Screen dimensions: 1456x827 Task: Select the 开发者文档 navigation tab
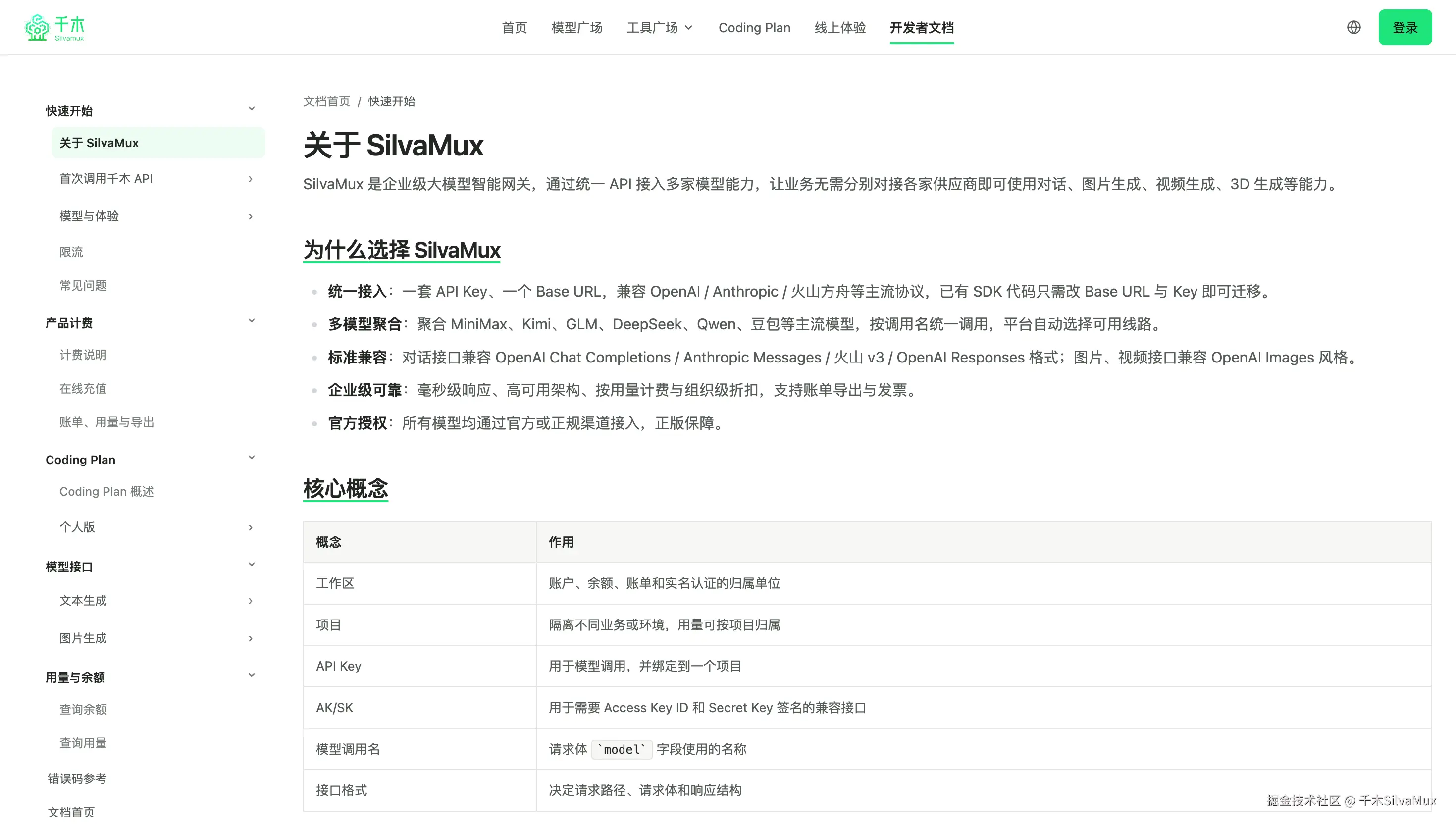pos(922,27)
